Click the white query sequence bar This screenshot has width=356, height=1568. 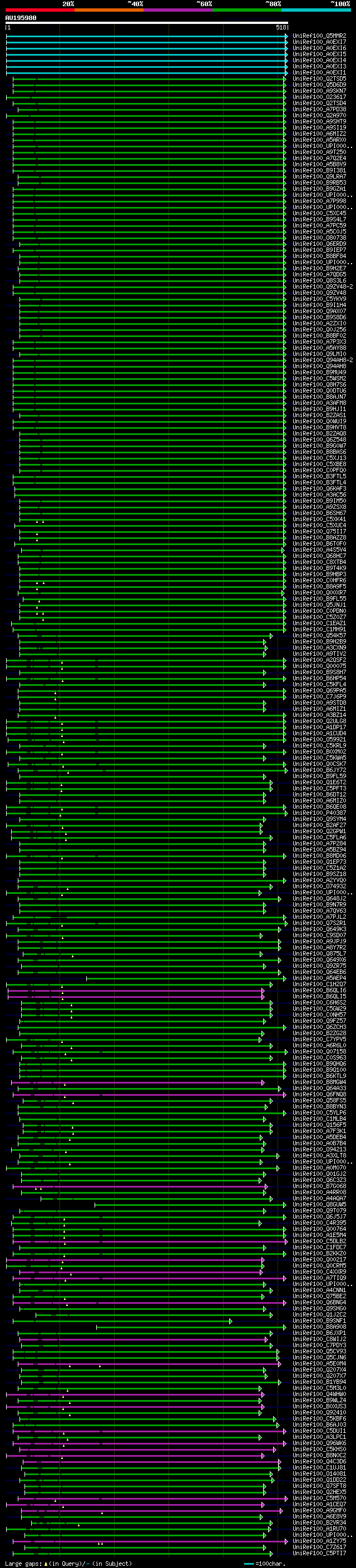tap(147, 23)
